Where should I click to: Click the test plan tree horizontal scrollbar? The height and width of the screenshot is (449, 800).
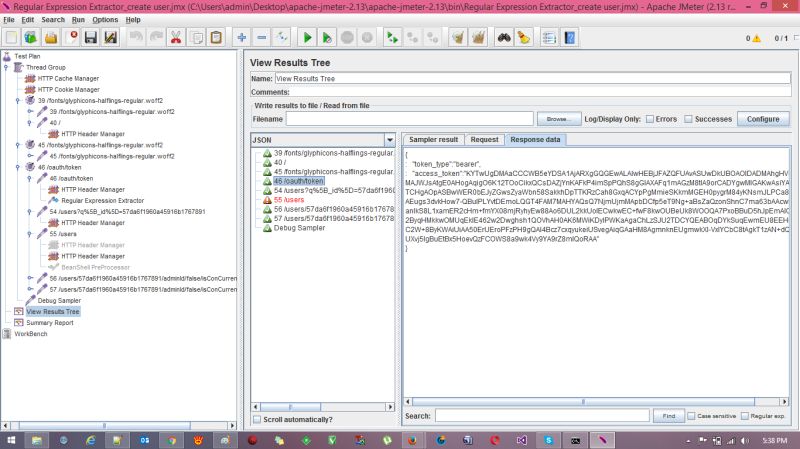pyautogui.click(x=105, y=425)
